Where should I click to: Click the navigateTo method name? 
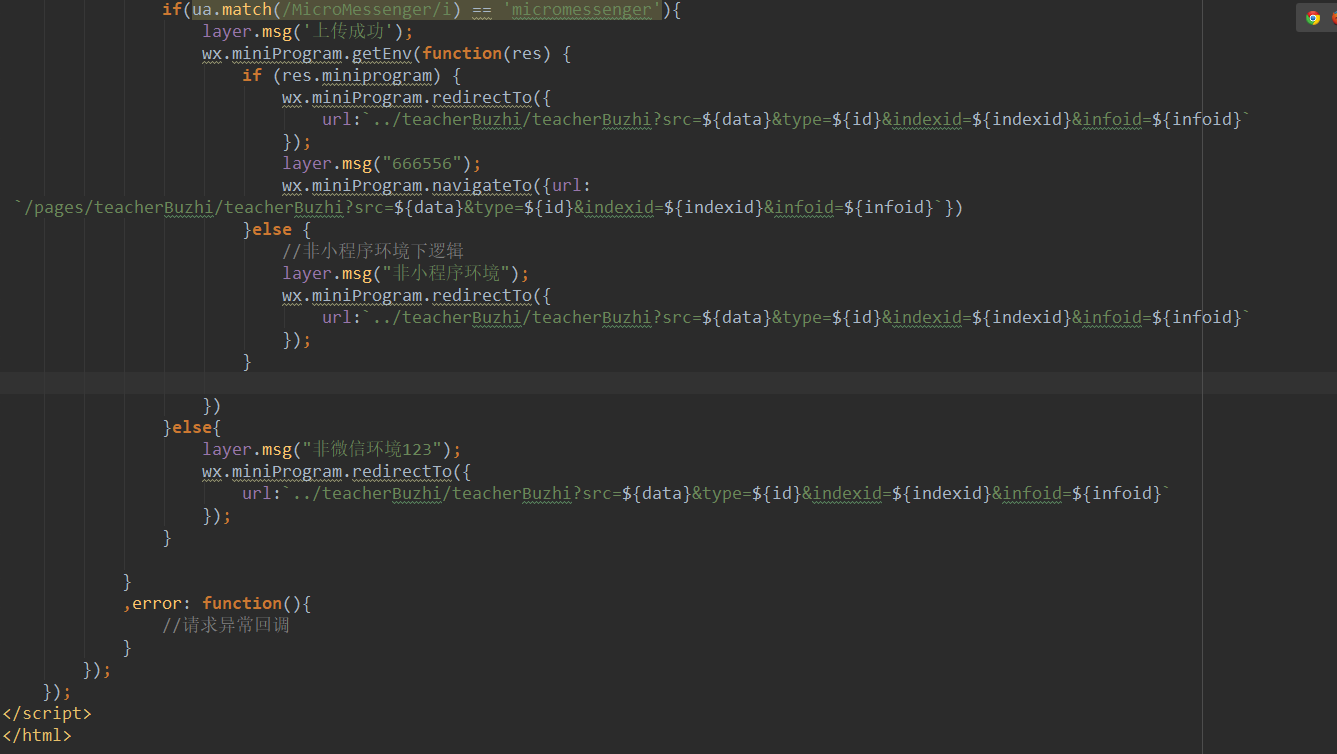(482, 185)
